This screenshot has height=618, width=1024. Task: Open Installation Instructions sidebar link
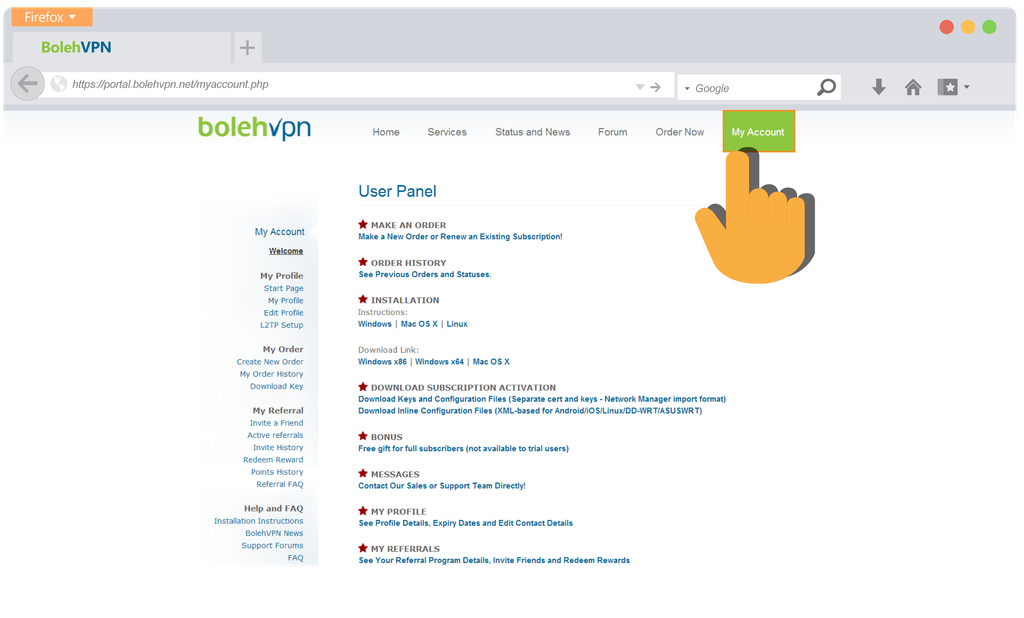259,521
